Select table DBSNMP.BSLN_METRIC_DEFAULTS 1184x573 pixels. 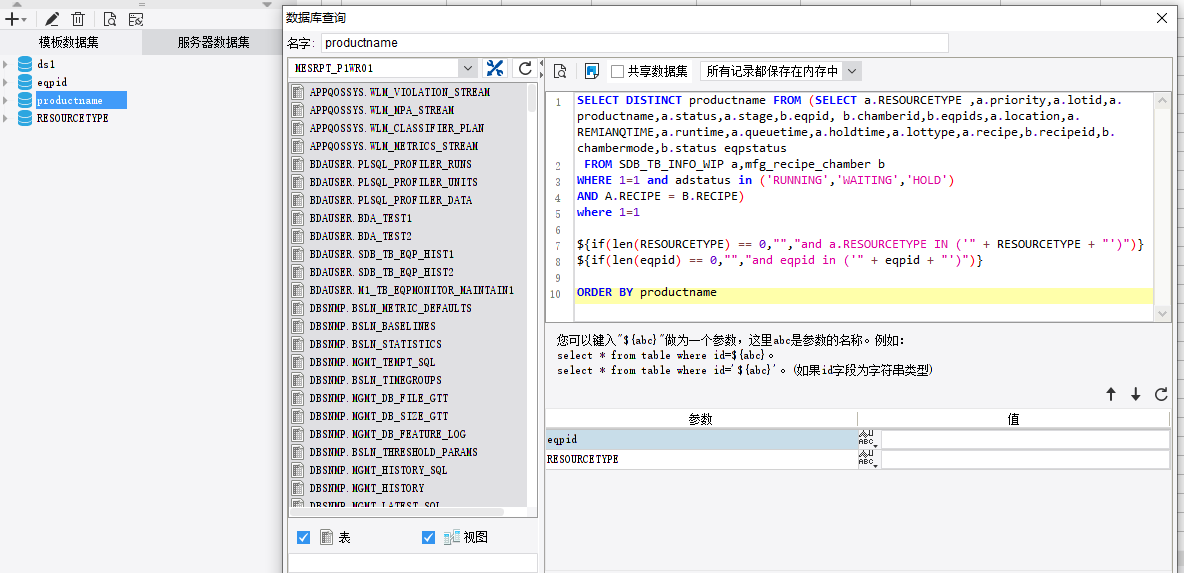390,308
